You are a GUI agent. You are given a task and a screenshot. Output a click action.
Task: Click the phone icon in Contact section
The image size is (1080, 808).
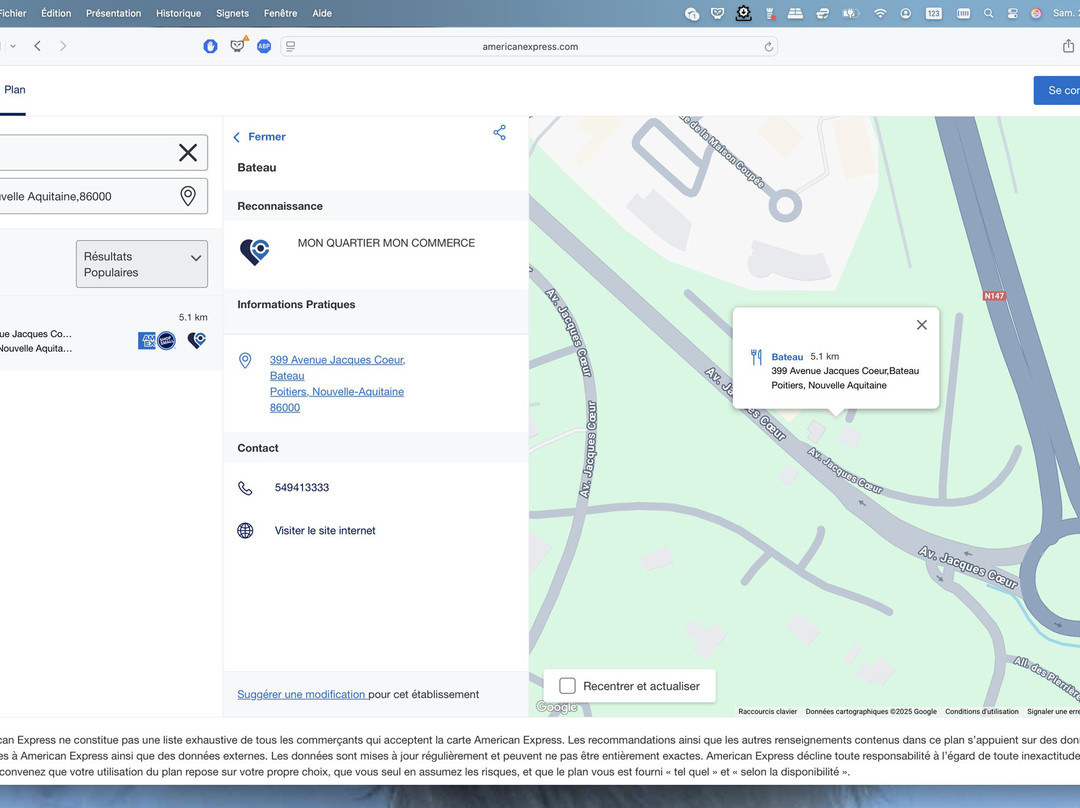[x=245, y=488]
